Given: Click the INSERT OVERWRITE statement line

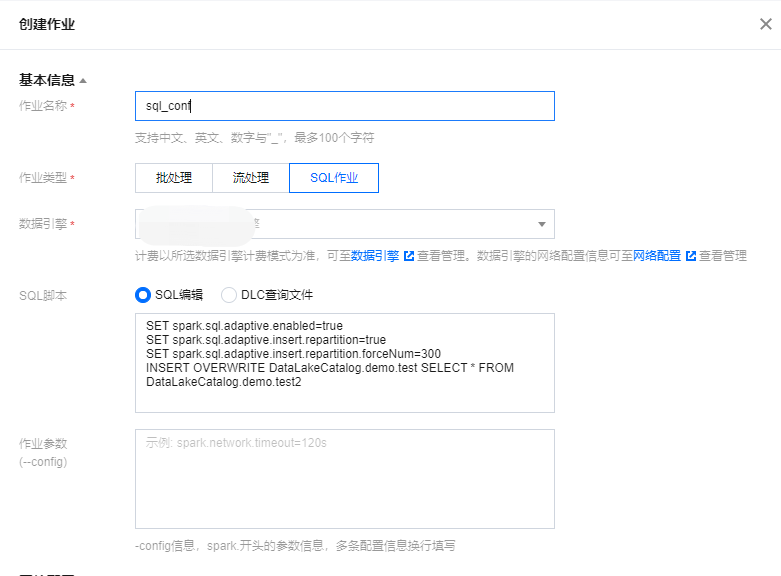Looking at the screenshot, I should click(x=330, y=368).
